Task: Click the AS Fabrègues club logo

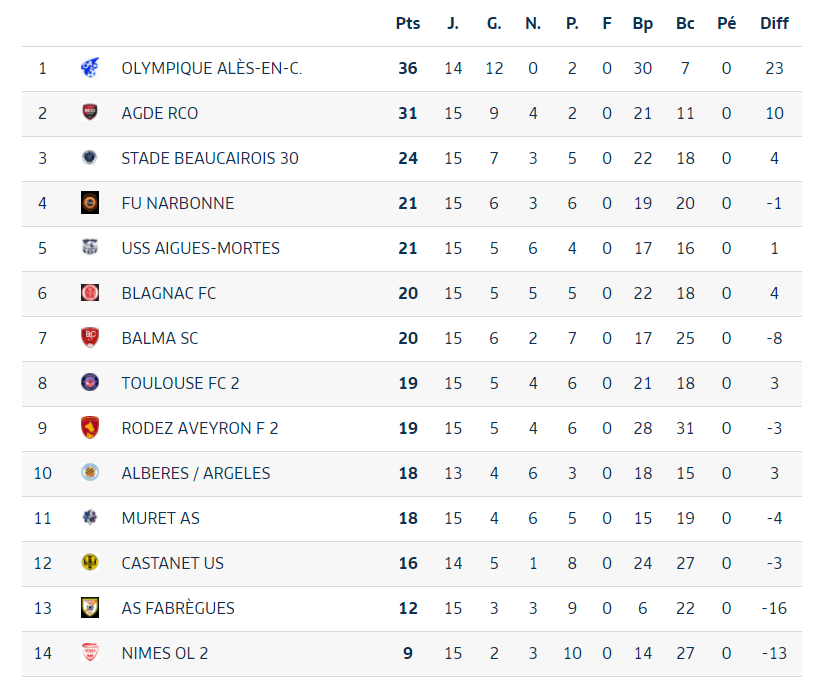Action: tap(90, 607)
